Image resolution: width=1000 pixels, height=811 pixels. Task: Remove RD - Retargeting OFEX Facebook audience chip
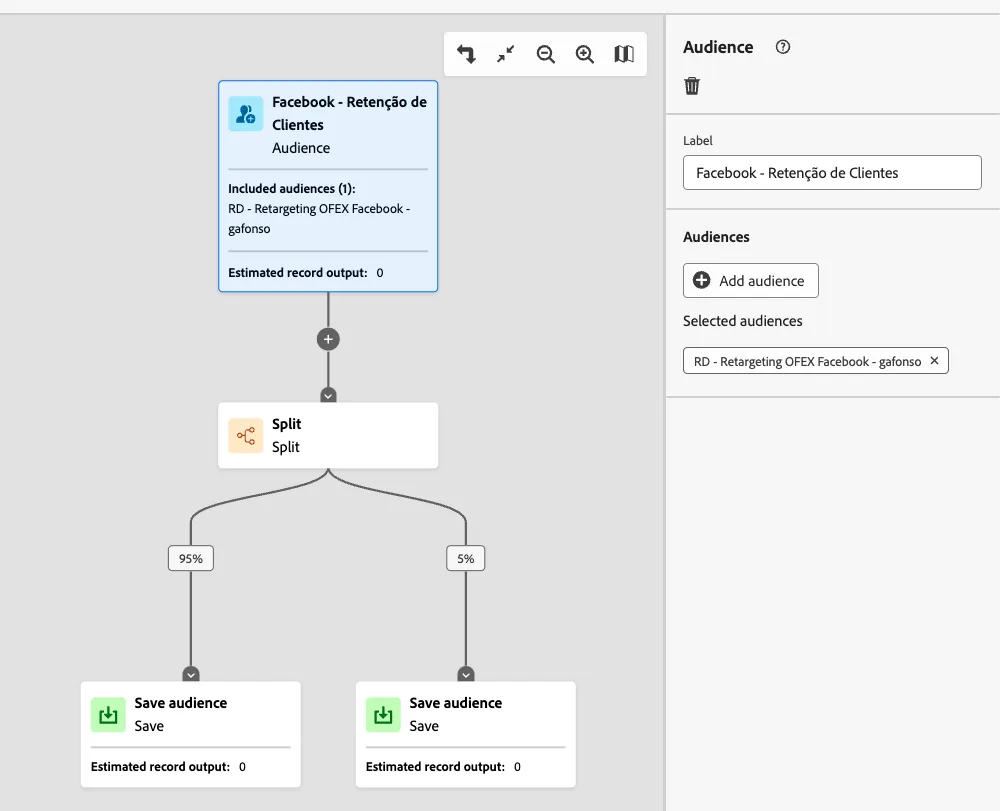[934, 361]
